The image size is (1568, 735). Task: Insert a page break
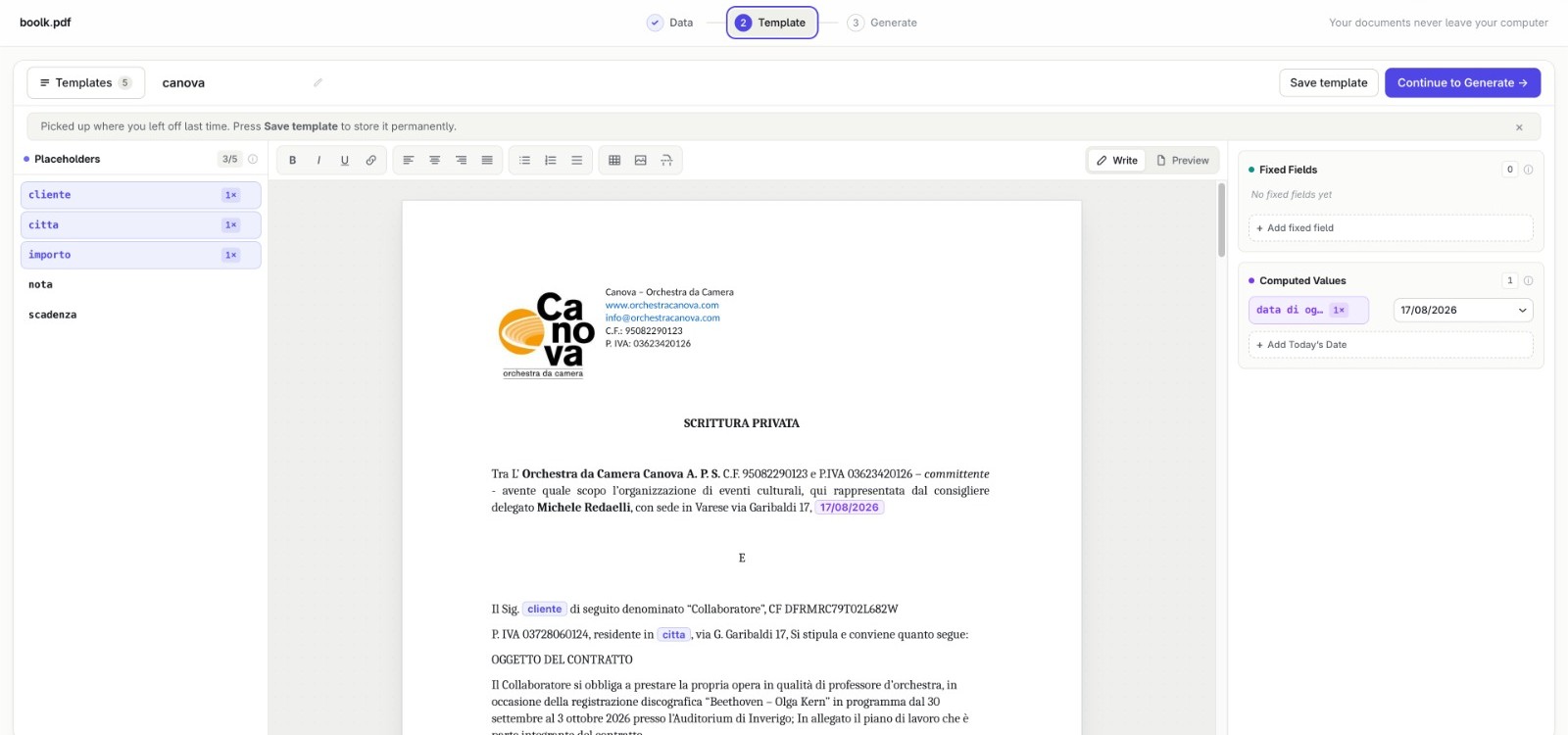666,161
